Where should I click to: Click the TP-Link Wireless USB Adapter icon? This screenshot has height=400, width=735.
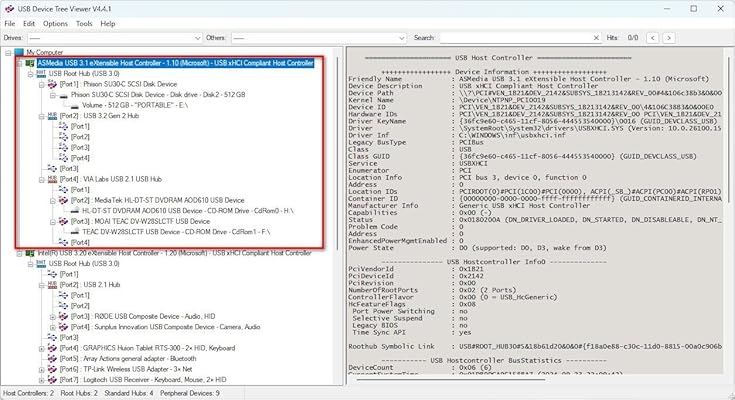[53, 369]
